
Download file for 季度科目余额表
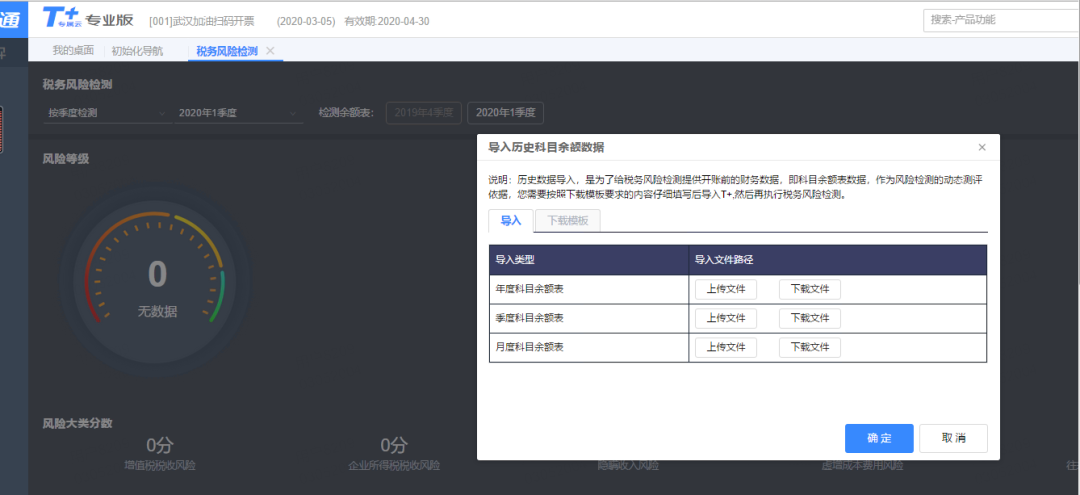click(x=809, y=318)
